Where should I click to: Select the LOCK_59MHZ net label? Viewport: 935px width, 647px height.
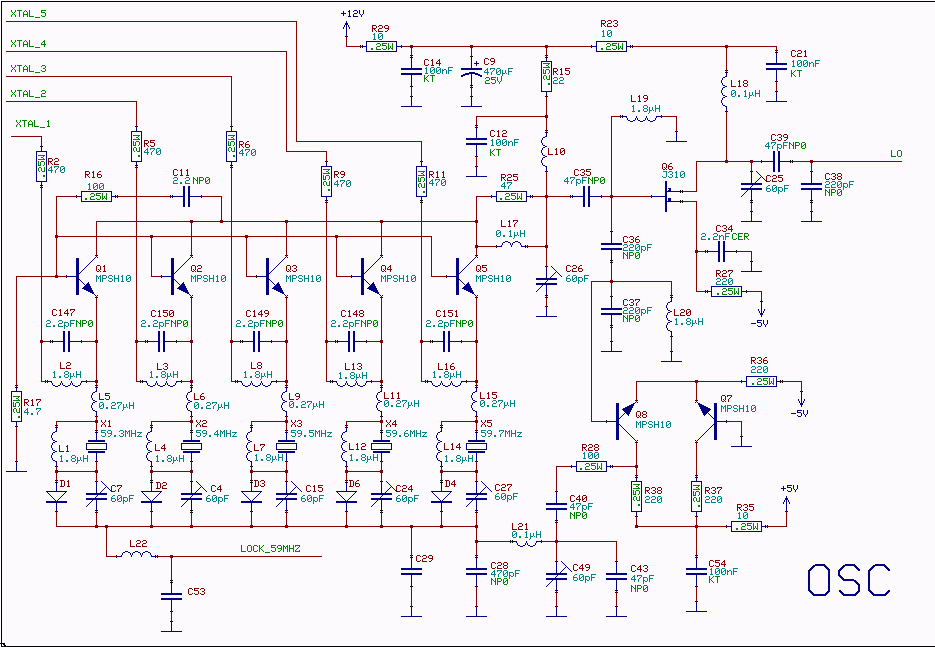pos(269,548)
